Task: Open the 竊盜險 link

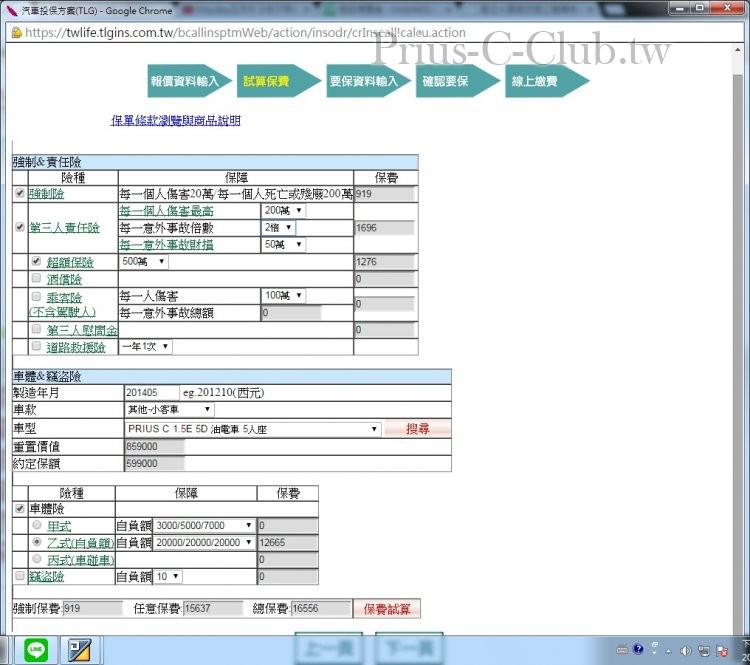Action: point(47,576)
